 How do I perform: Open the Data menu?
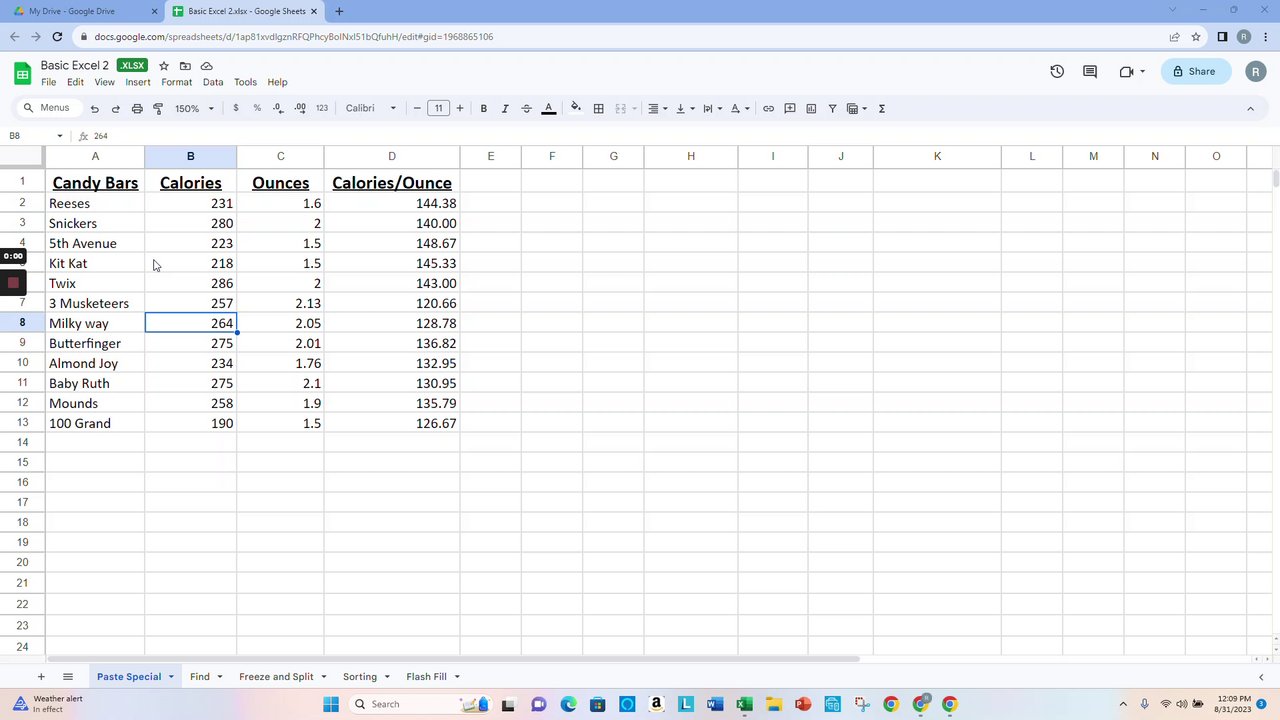213,82
